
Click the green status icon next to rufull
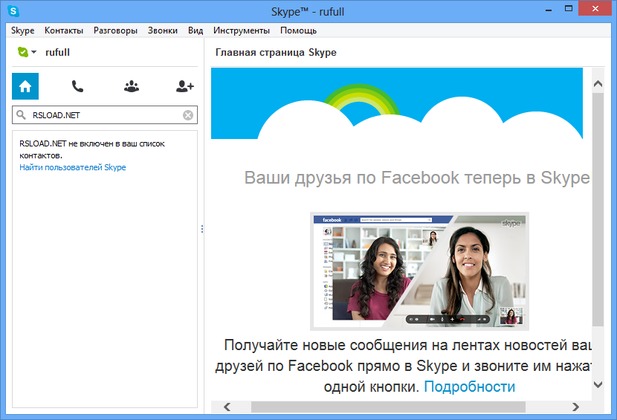(23, 52)
